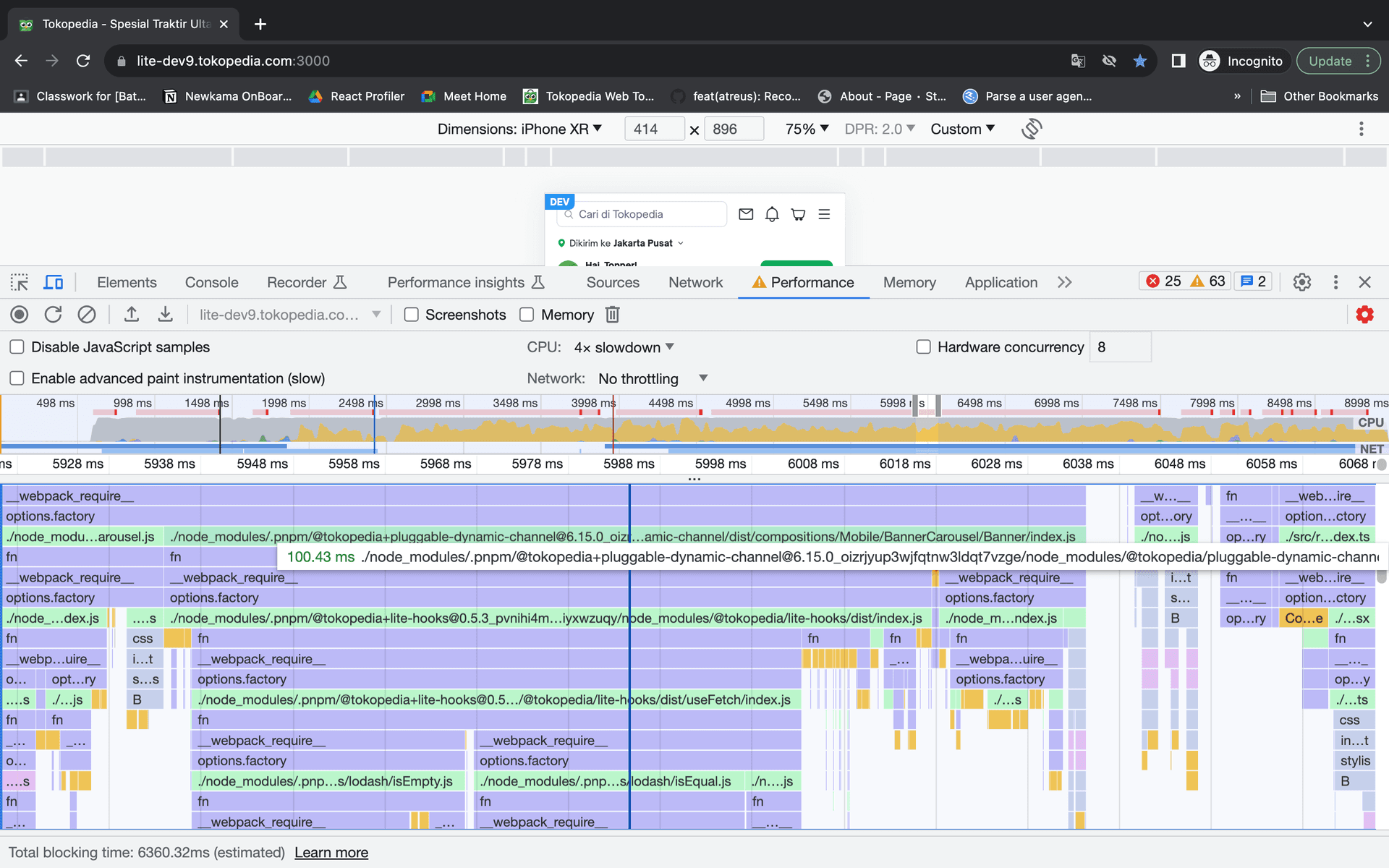Rotate the device viewport icon

coord(1032,129)
